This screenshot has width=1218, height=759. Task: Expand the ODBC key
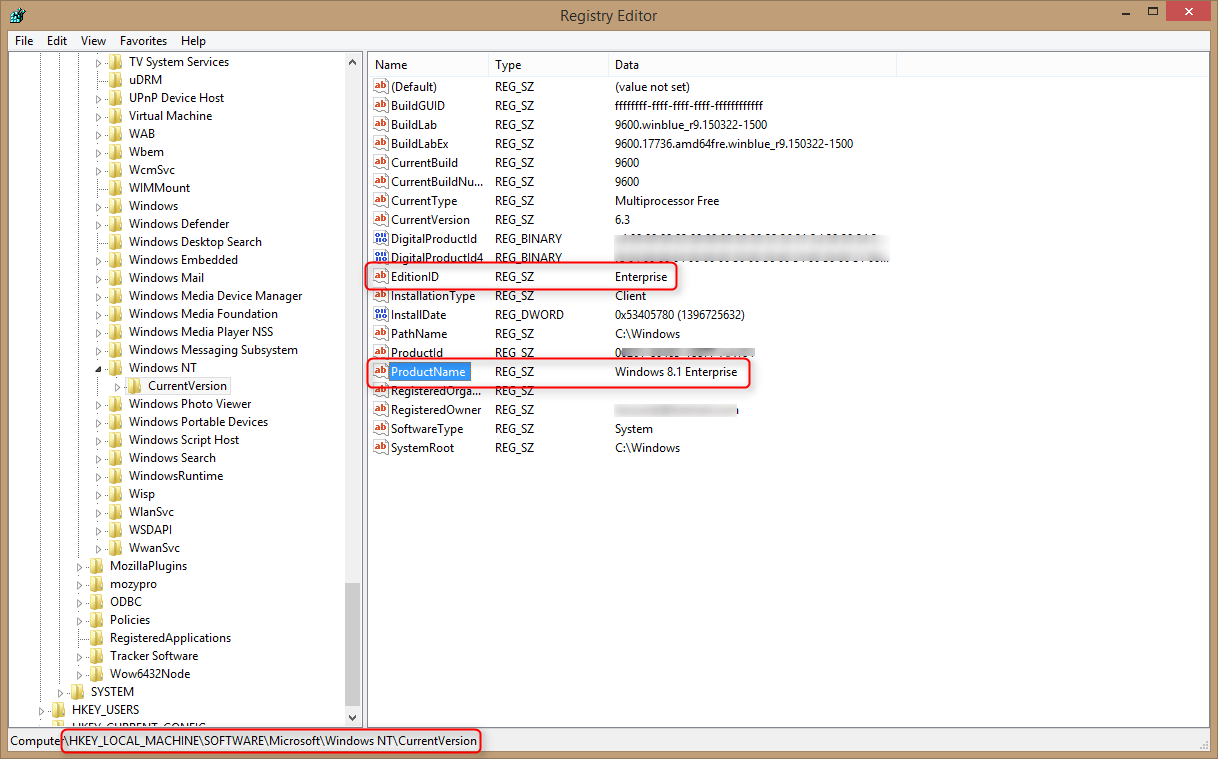[80, 602]
